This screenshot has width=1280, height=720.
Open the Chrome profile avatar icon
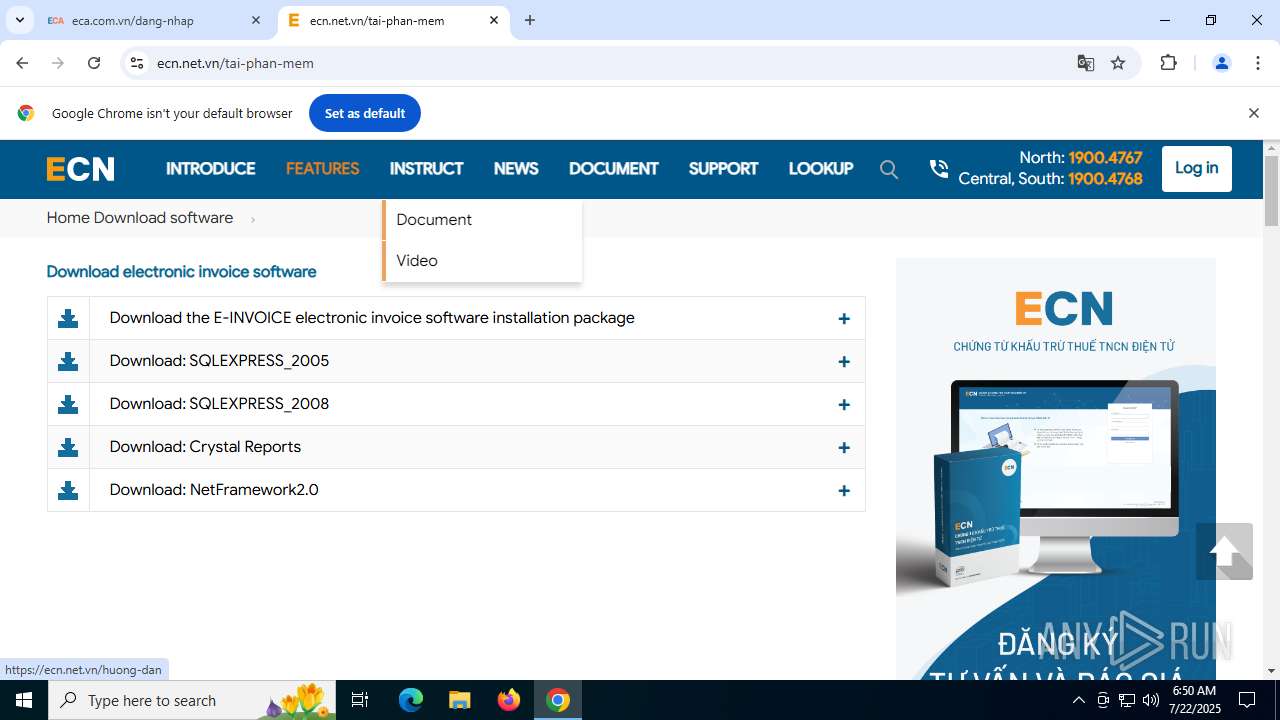(1221, 63)
